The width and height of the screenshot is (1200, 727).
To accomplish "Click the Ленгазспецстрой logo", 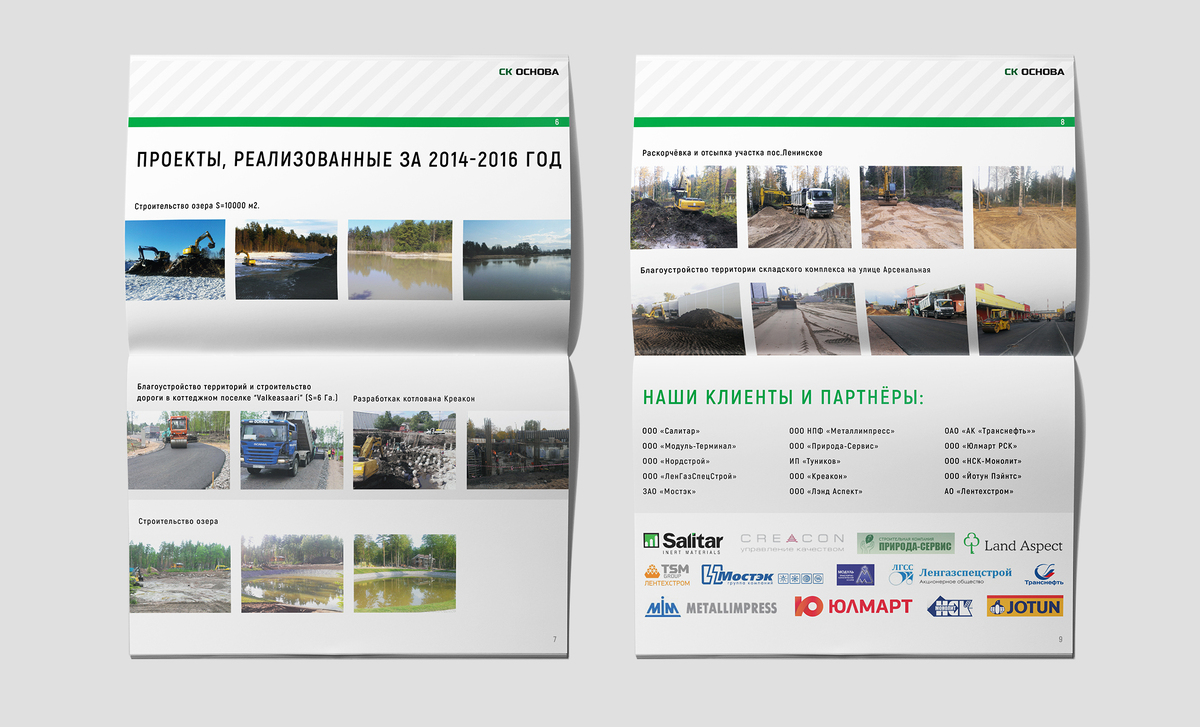I will 950,574.
